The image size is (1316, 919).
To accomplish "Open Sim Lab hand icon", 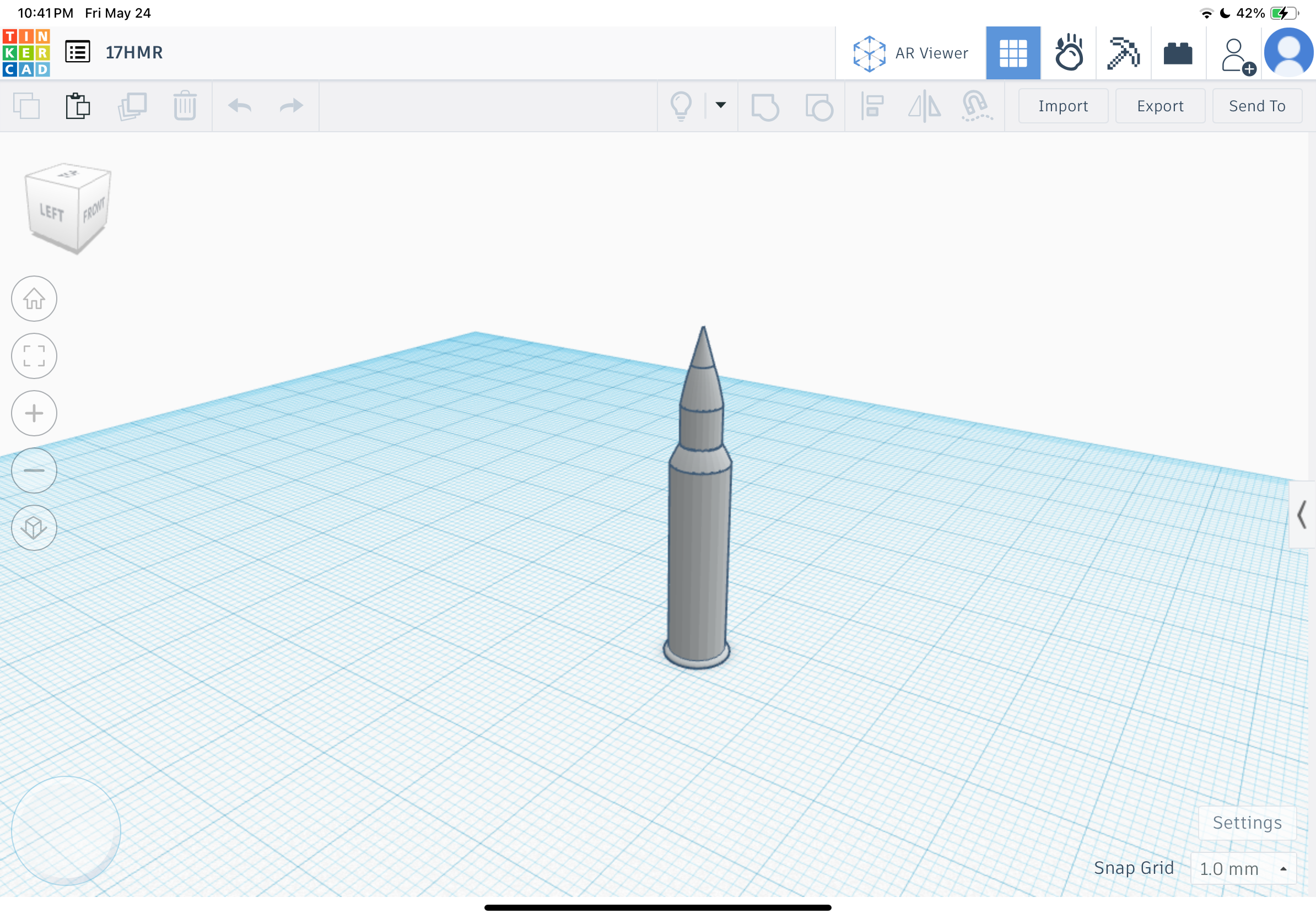I will point(1069,53).
